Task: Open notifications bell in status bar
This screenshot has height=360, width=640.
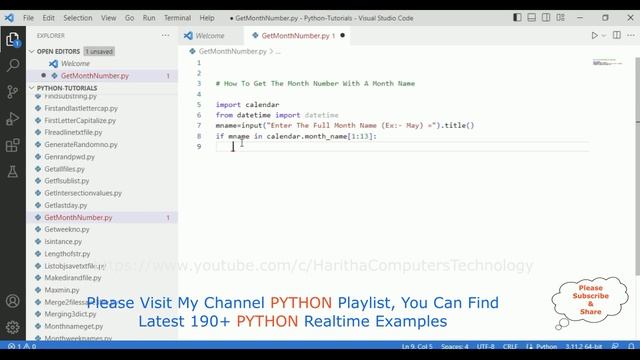Action: point(631,346)
